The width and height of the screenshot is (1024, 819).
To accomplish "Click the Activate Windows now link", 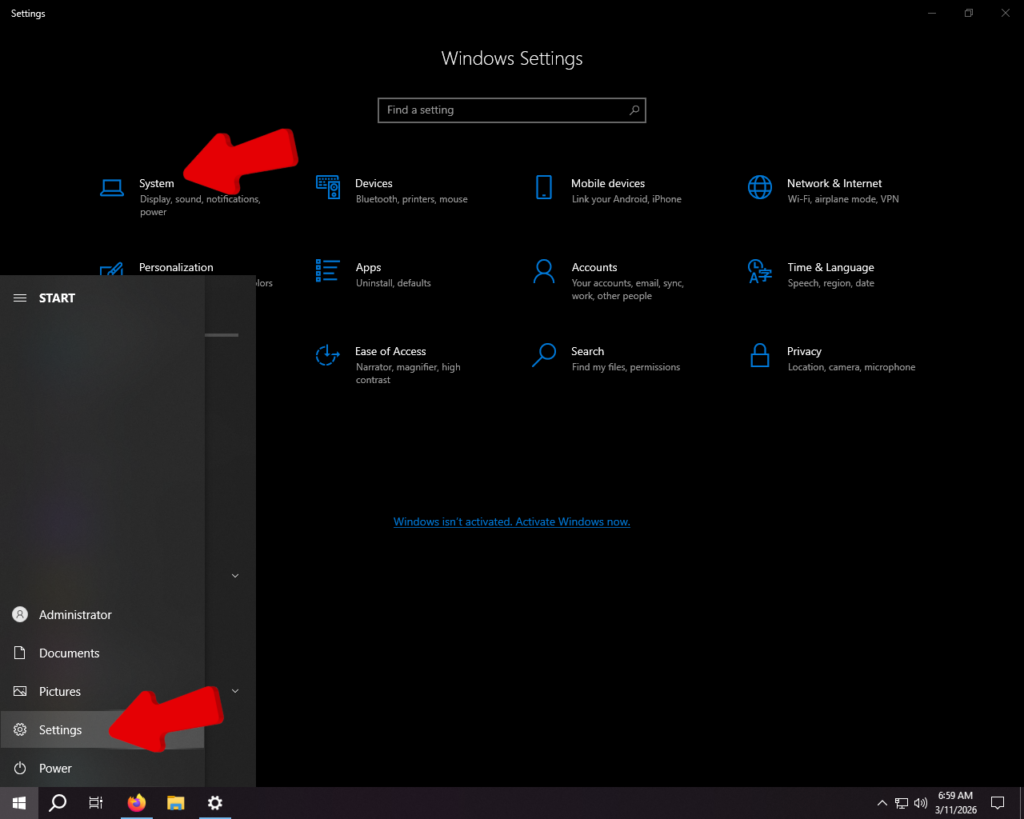I will point(511,522).
